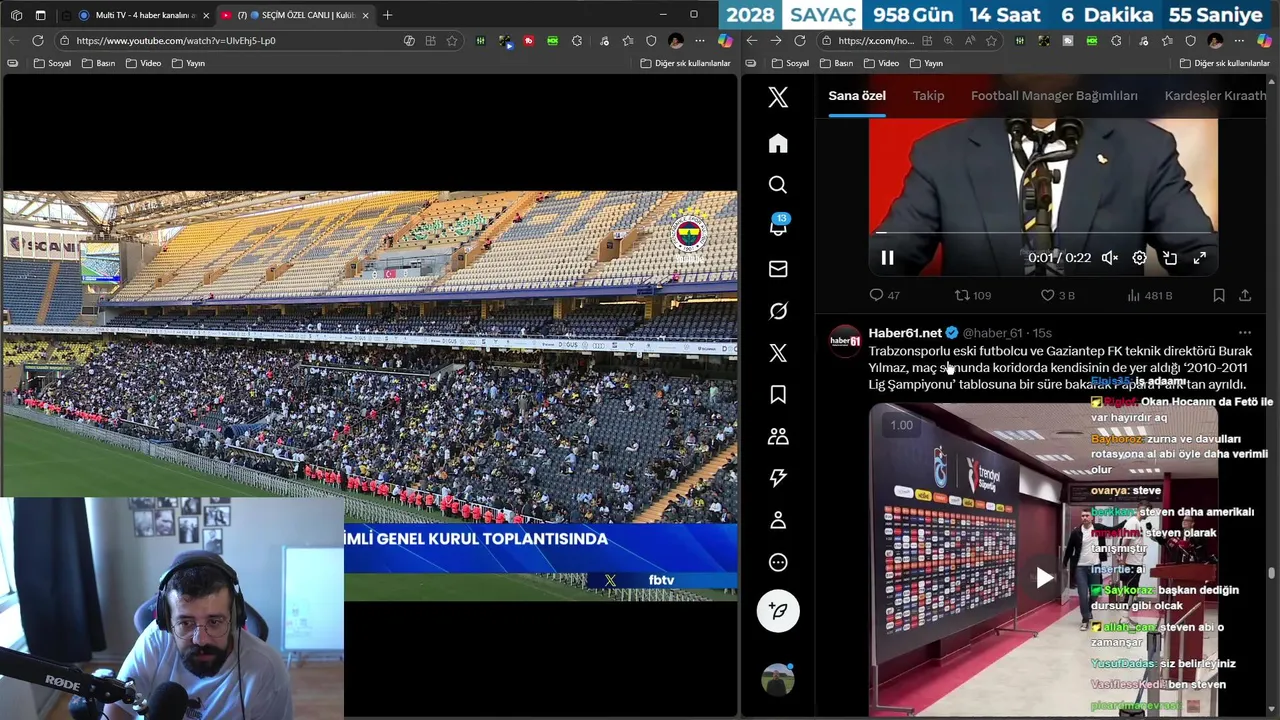Open Profile person icon in X sidebar
Viewport: 1280px width, 720px height.
pos(778,520)
